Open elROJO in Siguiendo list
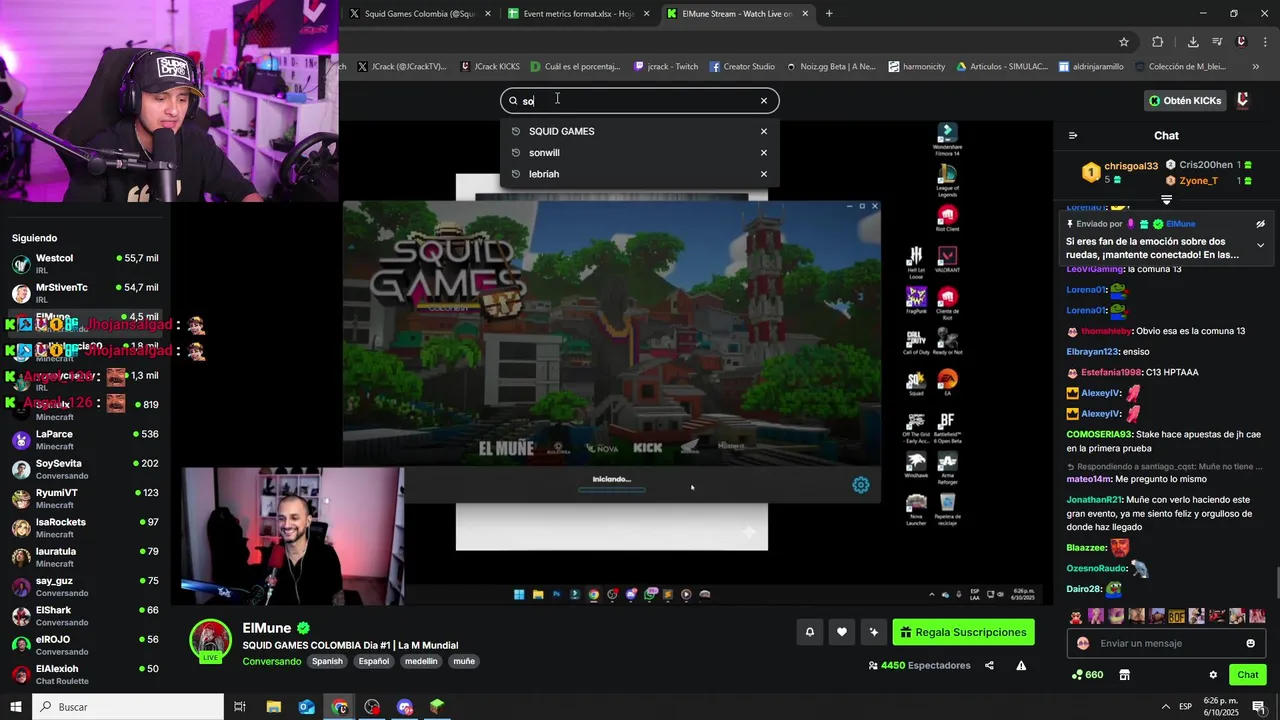Screen dimensions: 1280x720 (85, 645)
